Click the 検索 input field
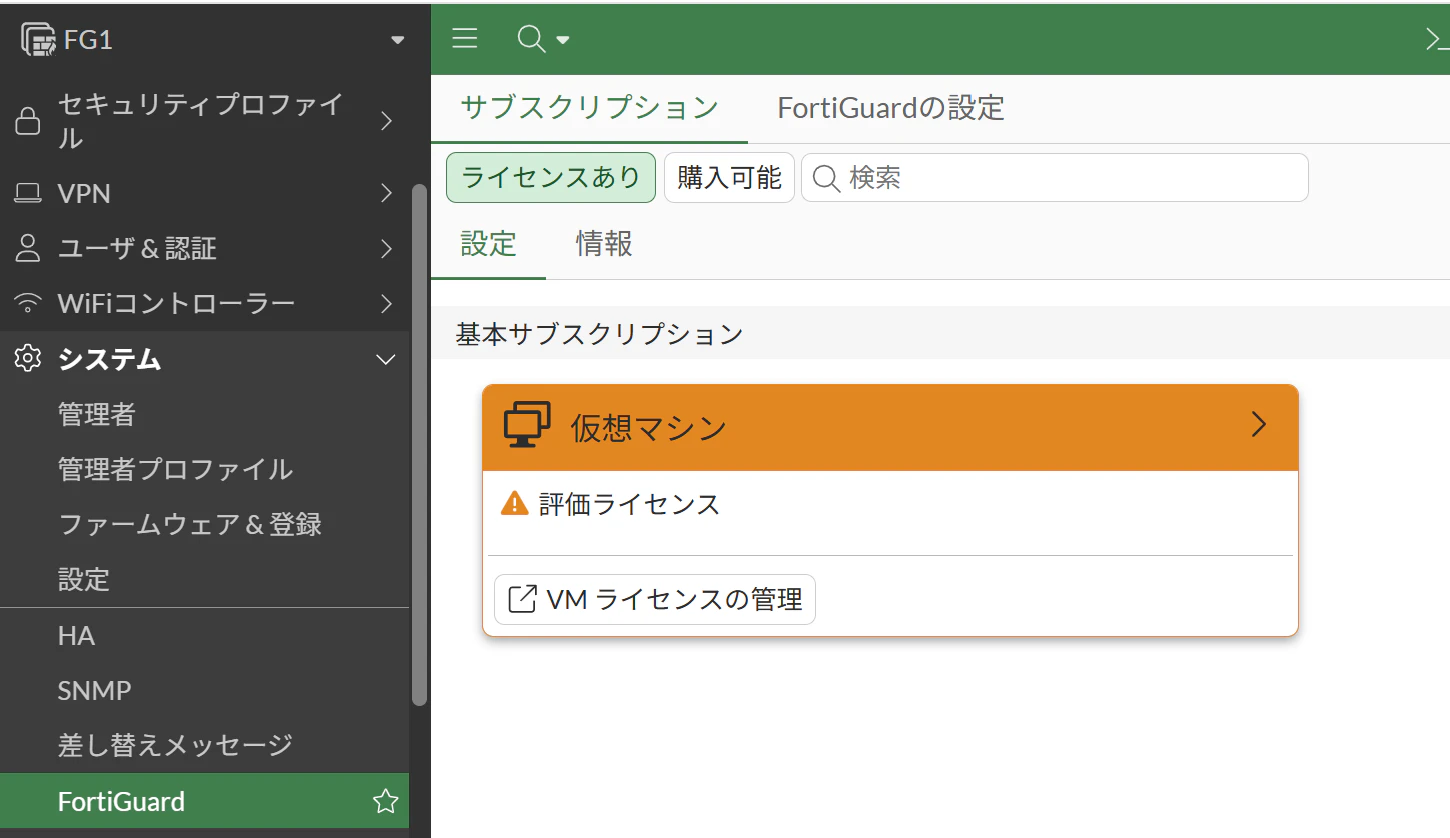The image size is (1450, 838). pyautogui.click(x=1055, y=178)
